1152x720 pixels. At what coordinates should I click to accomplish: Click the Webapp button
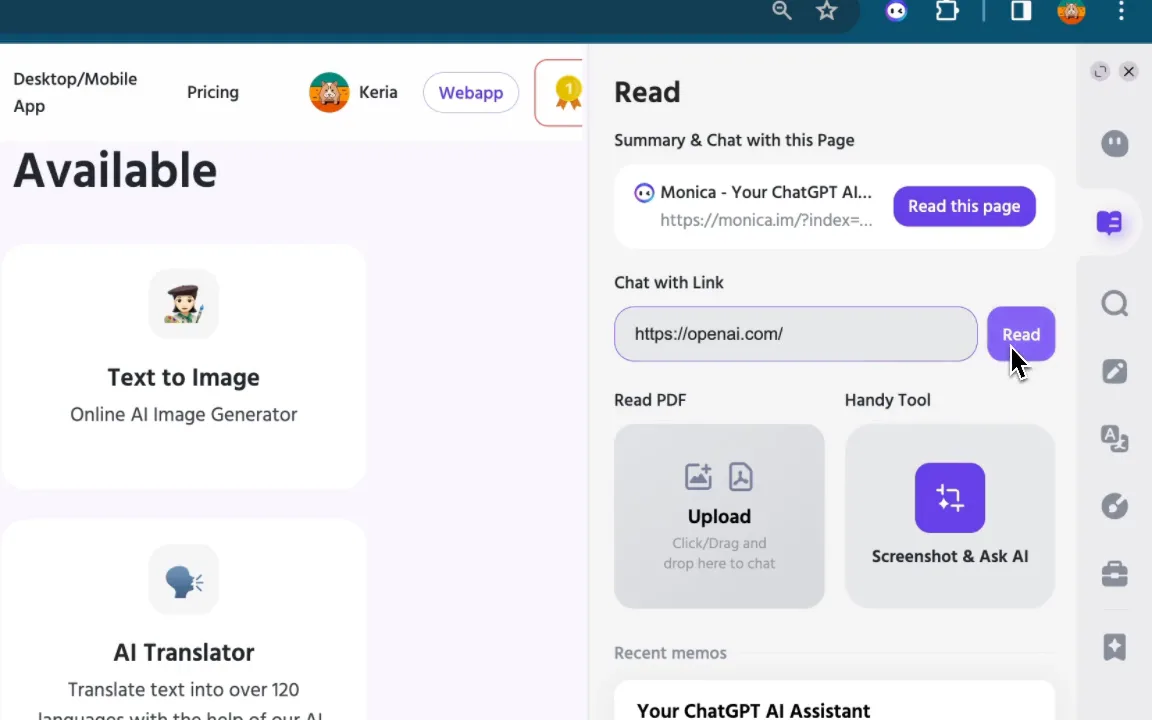(x=471, y=93)
